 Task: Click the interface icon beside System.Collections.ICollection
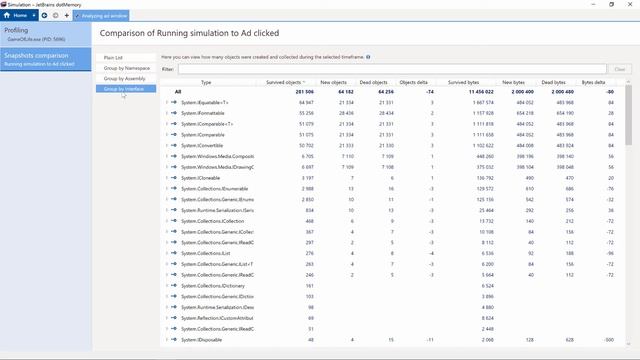(x=174, y=221)
